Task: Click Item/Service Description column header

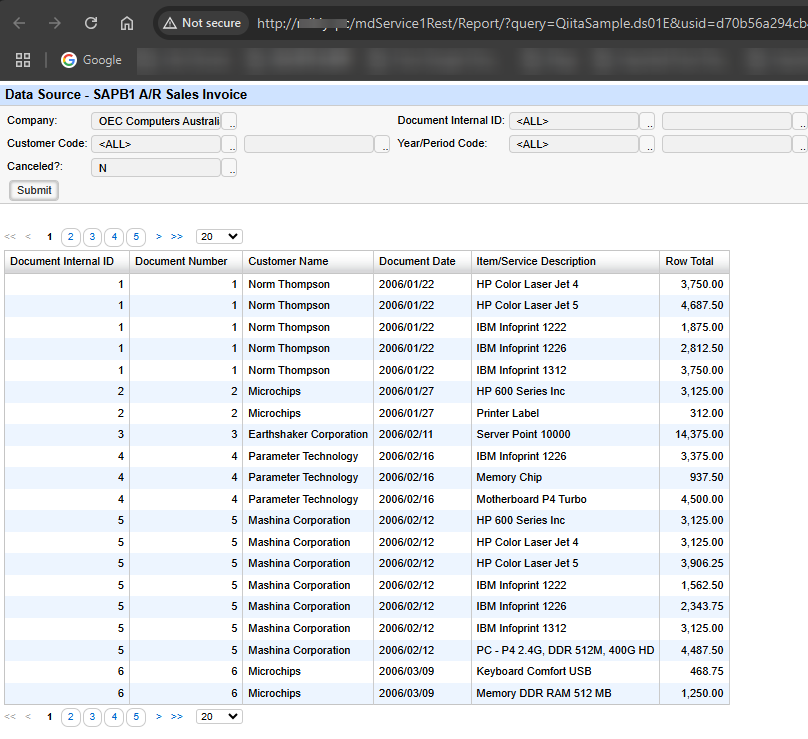Action: click(565, 262)
